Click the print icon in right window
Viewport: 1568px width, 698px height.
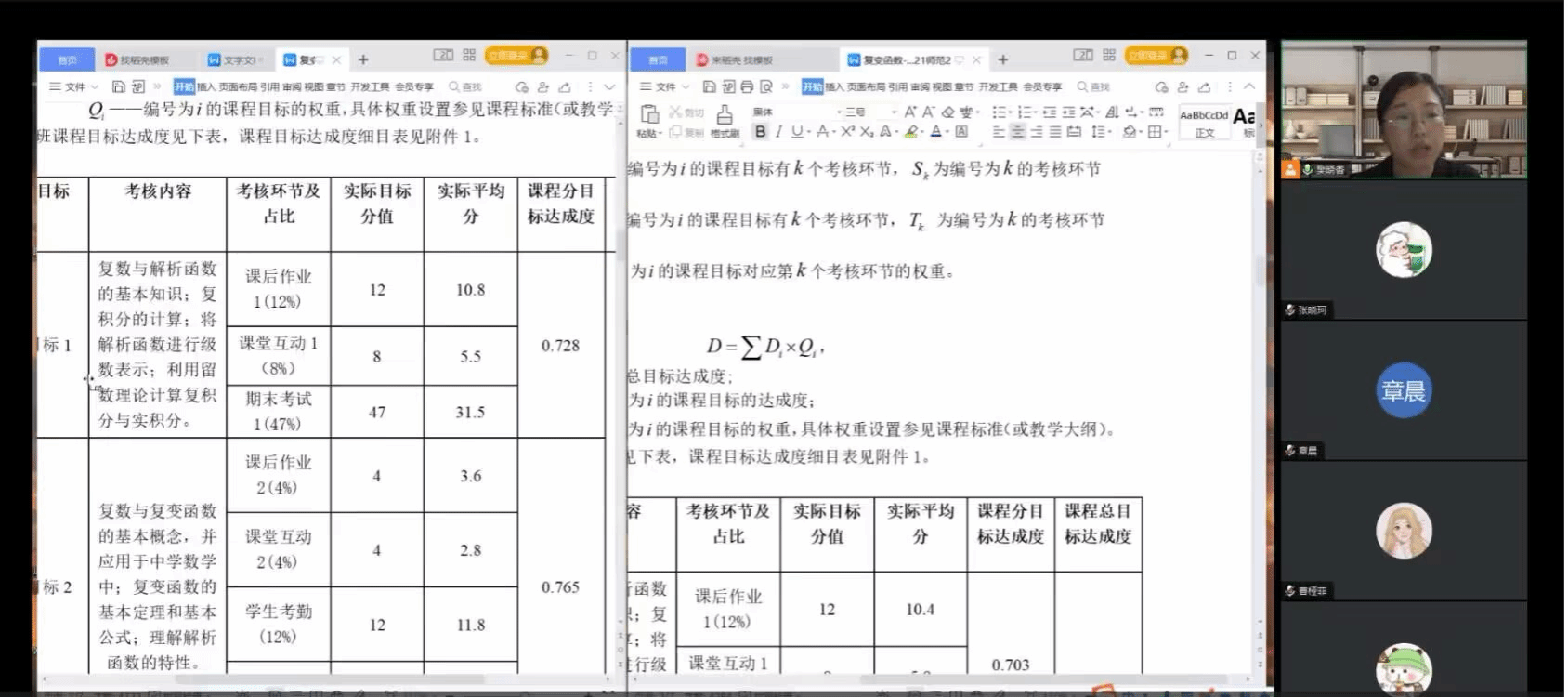pyautogui.click(x=746, y=86)
